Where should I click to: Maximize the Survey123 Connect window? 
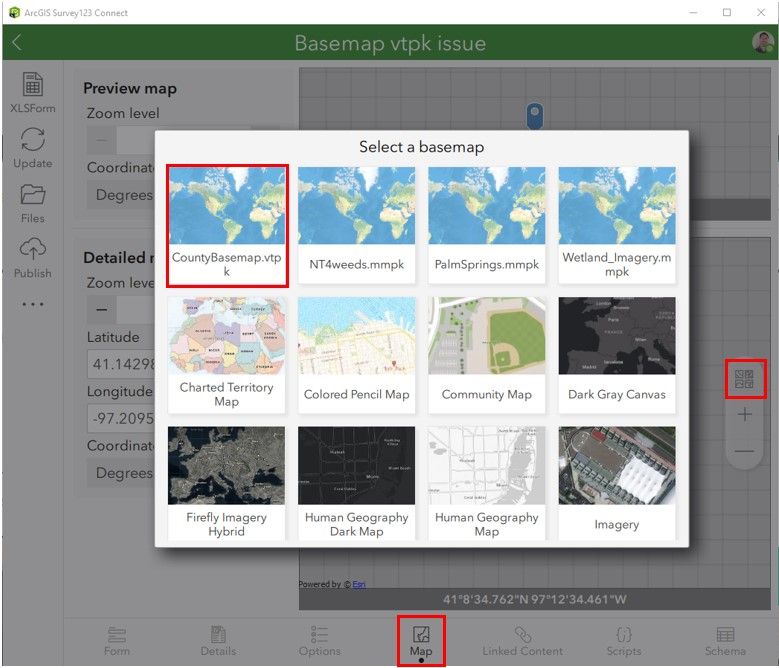click(727, 12)
